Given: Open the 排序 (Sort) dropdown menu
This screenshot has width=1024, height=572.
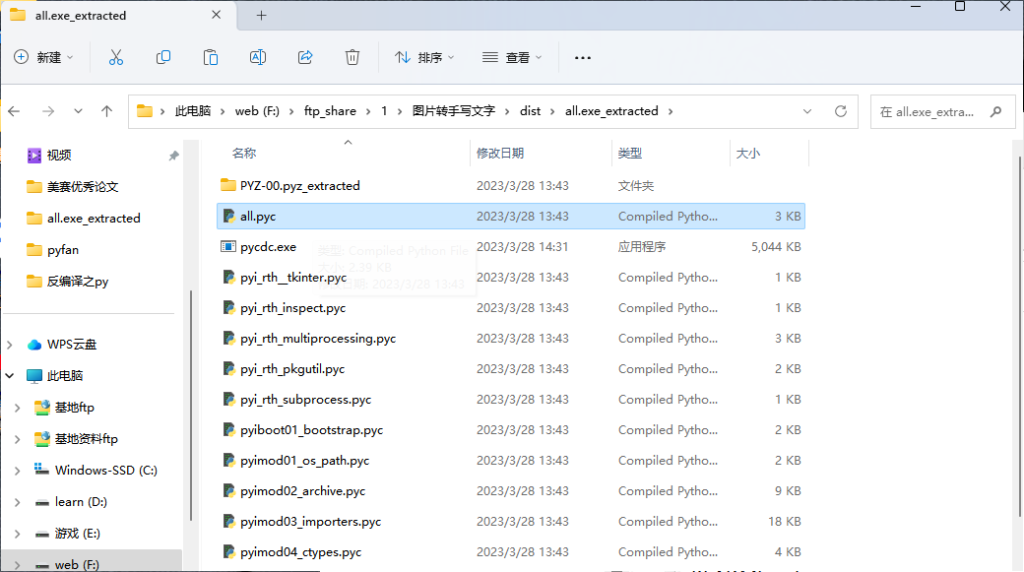Looking at the screenshot, I should pos(424,58).
